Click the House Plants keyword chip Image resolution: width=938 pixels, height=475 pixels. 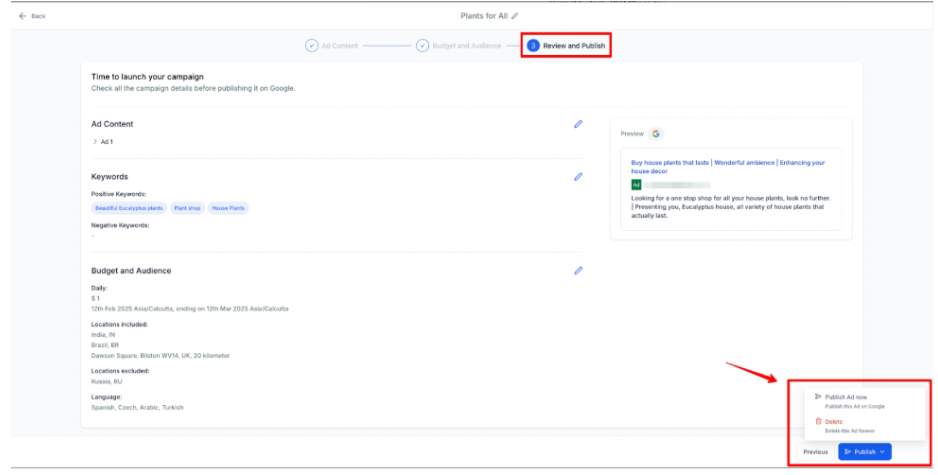point(227,208)
